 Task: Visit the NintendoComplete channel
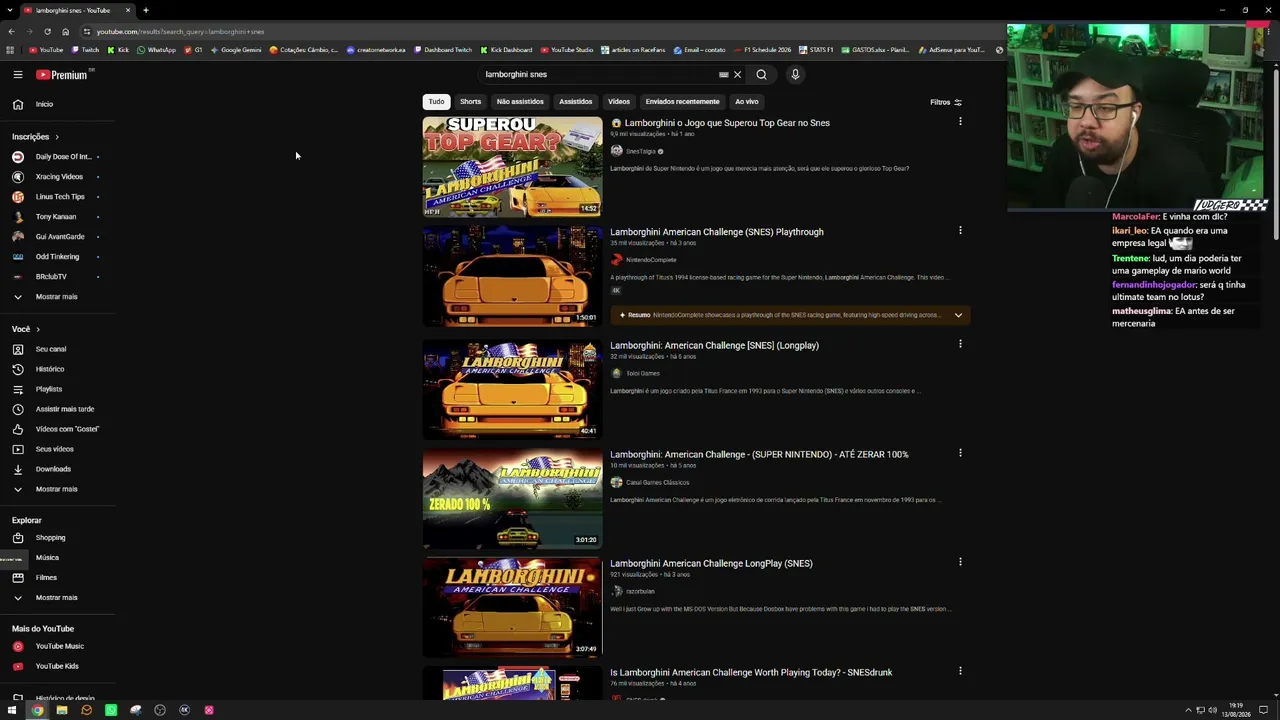click(x=651, y=260)
